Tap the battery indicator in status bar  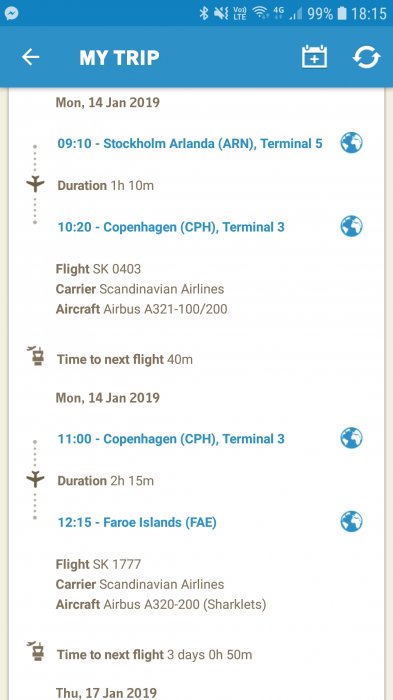tap(342, 13)
